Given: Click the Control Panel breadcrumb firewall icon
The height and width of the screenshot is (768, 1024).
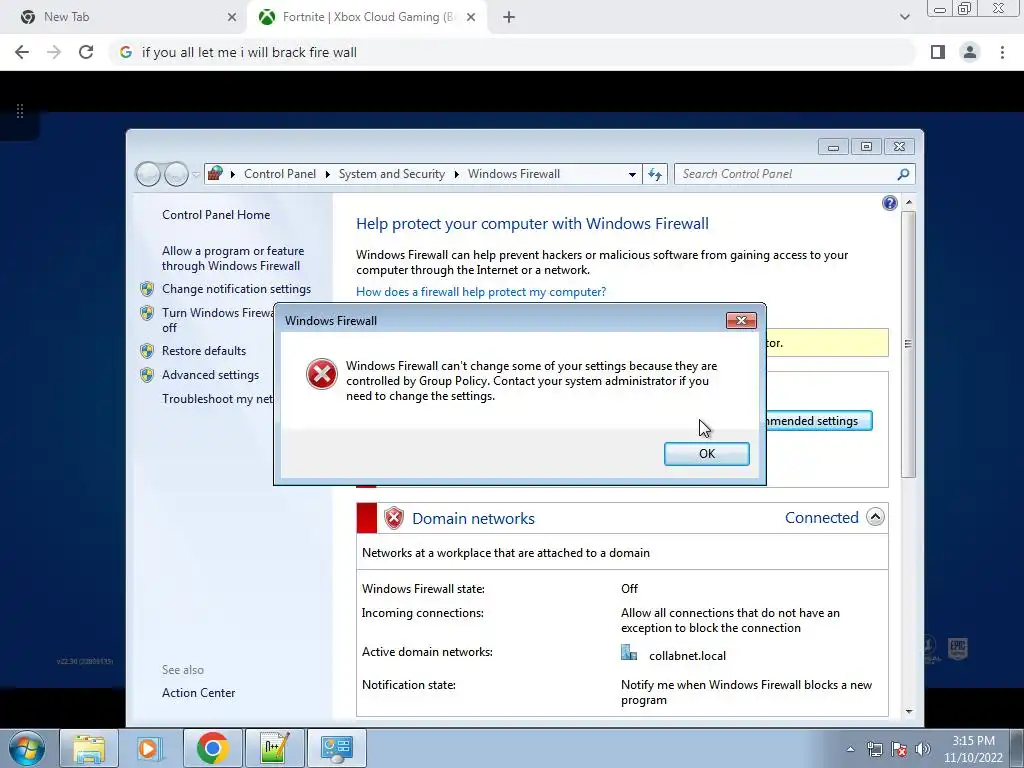Looking at the screenshot, I should click(215, 174).
